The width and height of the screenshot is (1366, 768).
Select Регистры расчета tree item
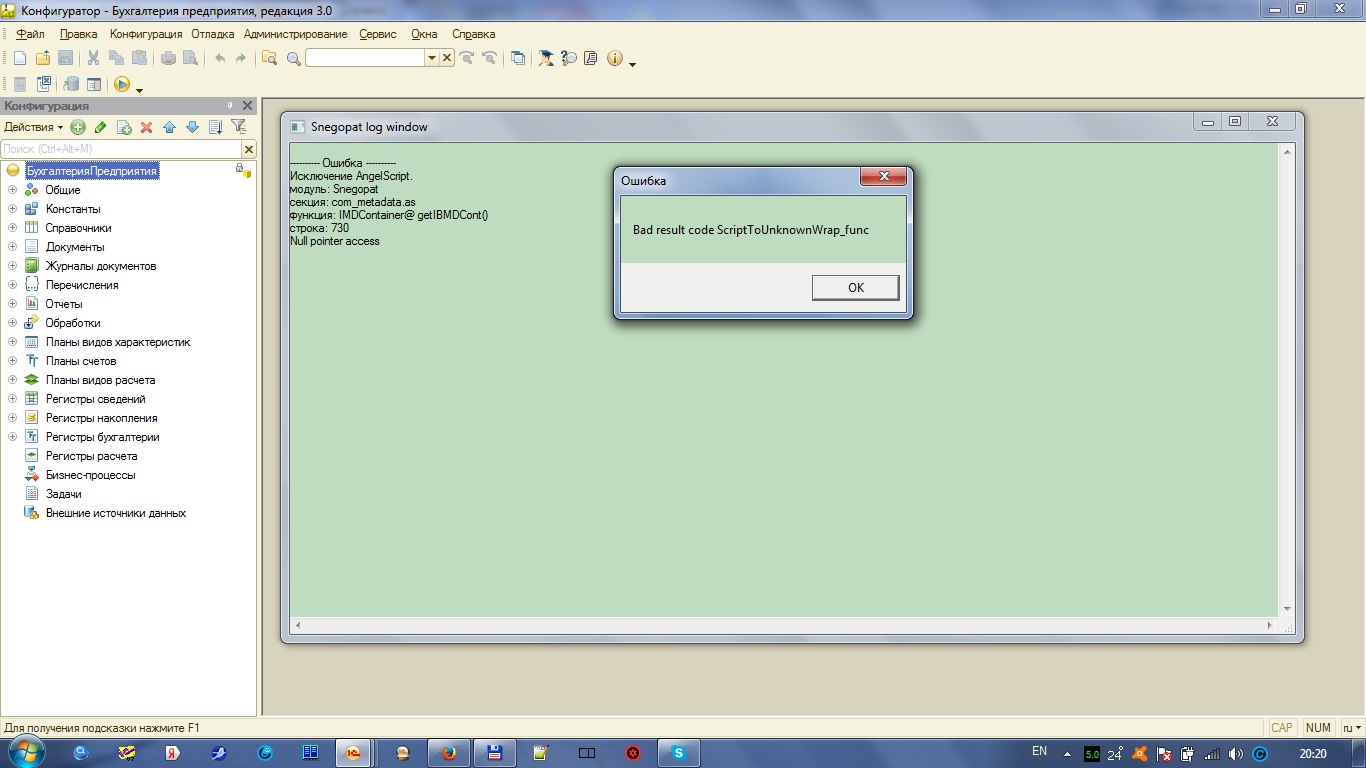92,456
